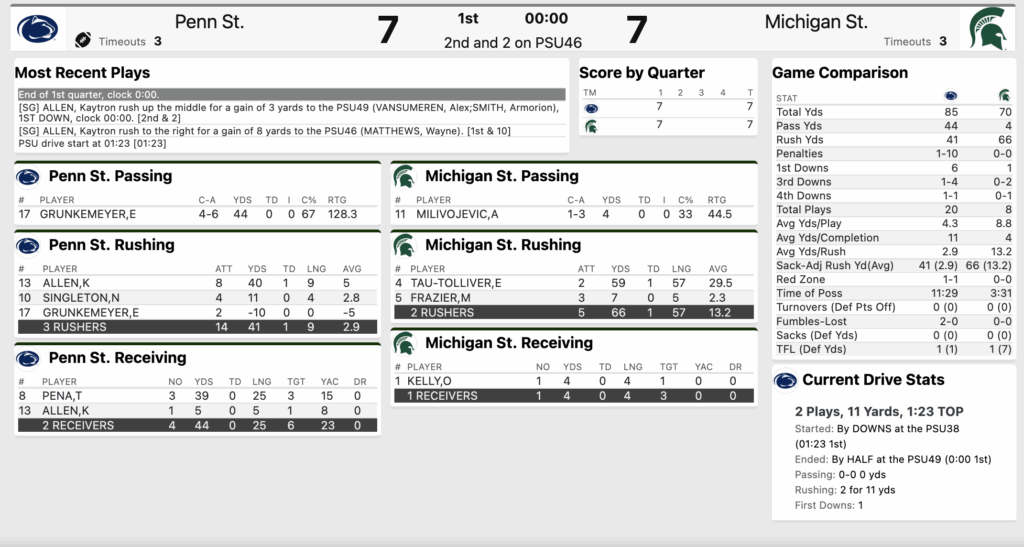Click the football possession icon beside Penn St. timeouts
The image size is (1024, 547).
[x=83, y=41]
